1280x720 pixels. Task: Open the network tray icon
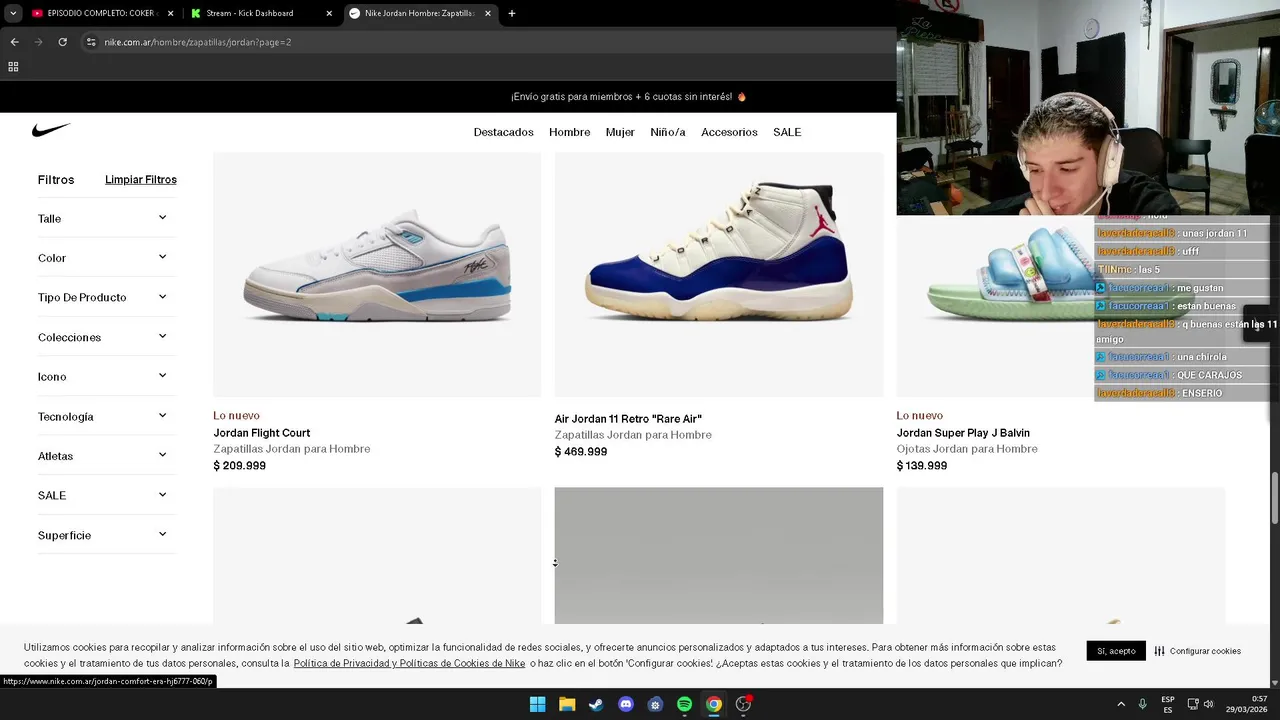pos(1193,704)
